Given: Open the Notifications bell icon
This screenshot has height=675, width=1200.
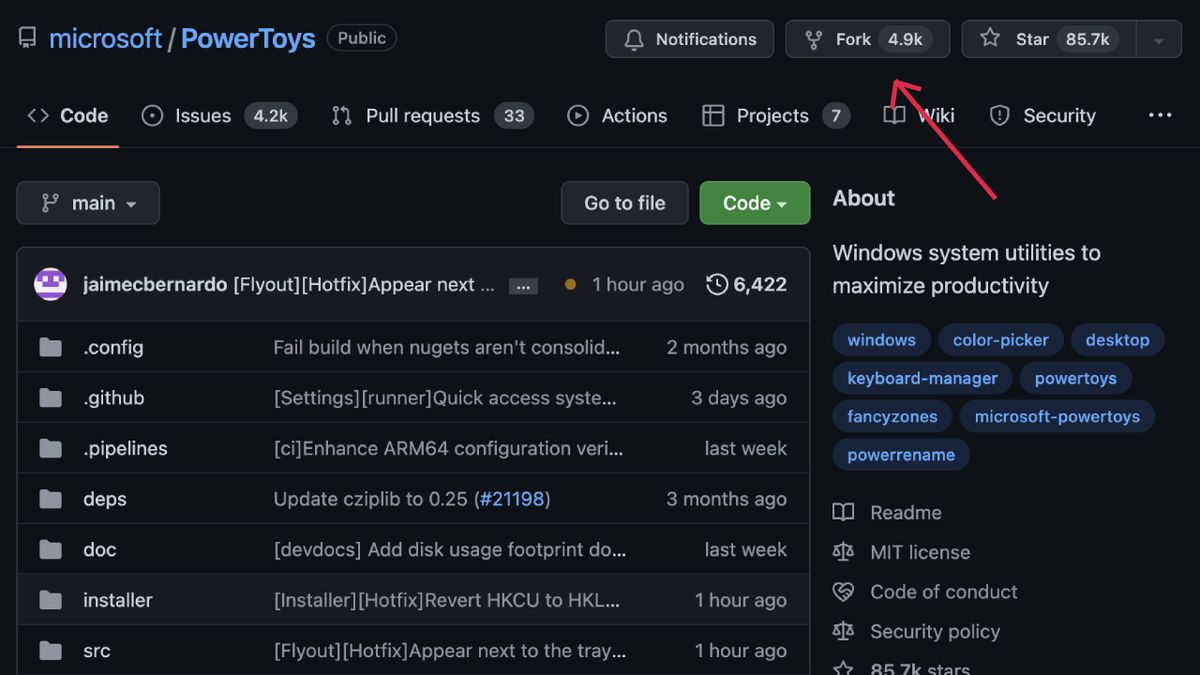Looking at the screenshot, I should [x=634, y=39].
